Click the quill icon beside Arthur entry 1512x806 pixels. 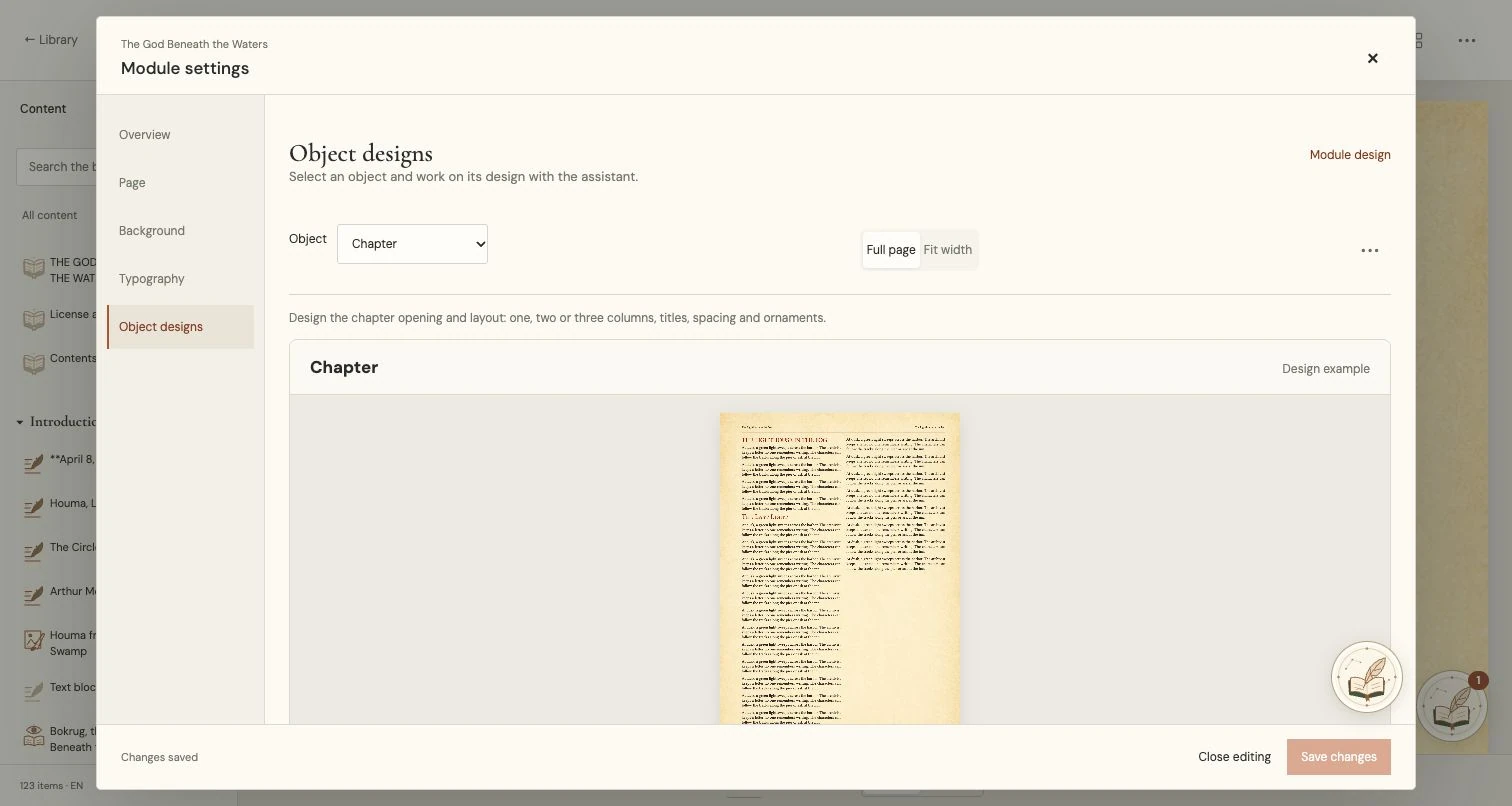pos(34,596)
